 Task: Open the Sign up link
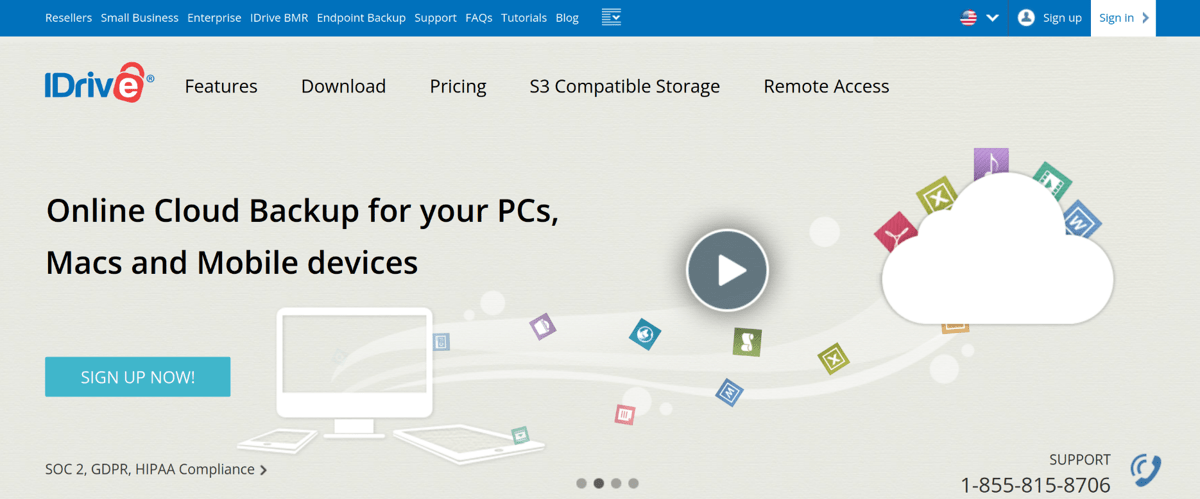[1062, 18]
